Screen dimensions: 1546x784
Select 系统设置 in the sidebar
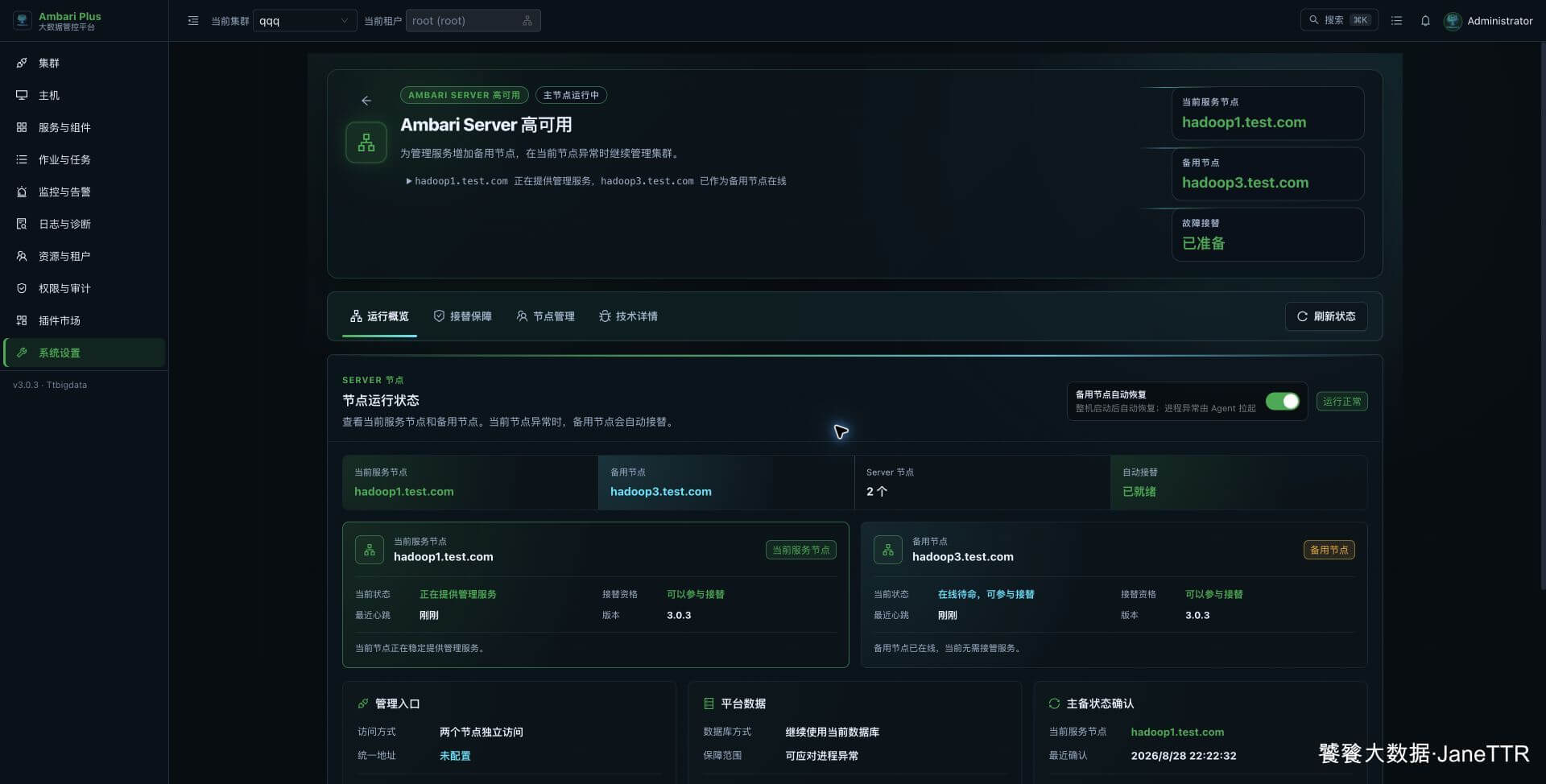pos(84,353)
